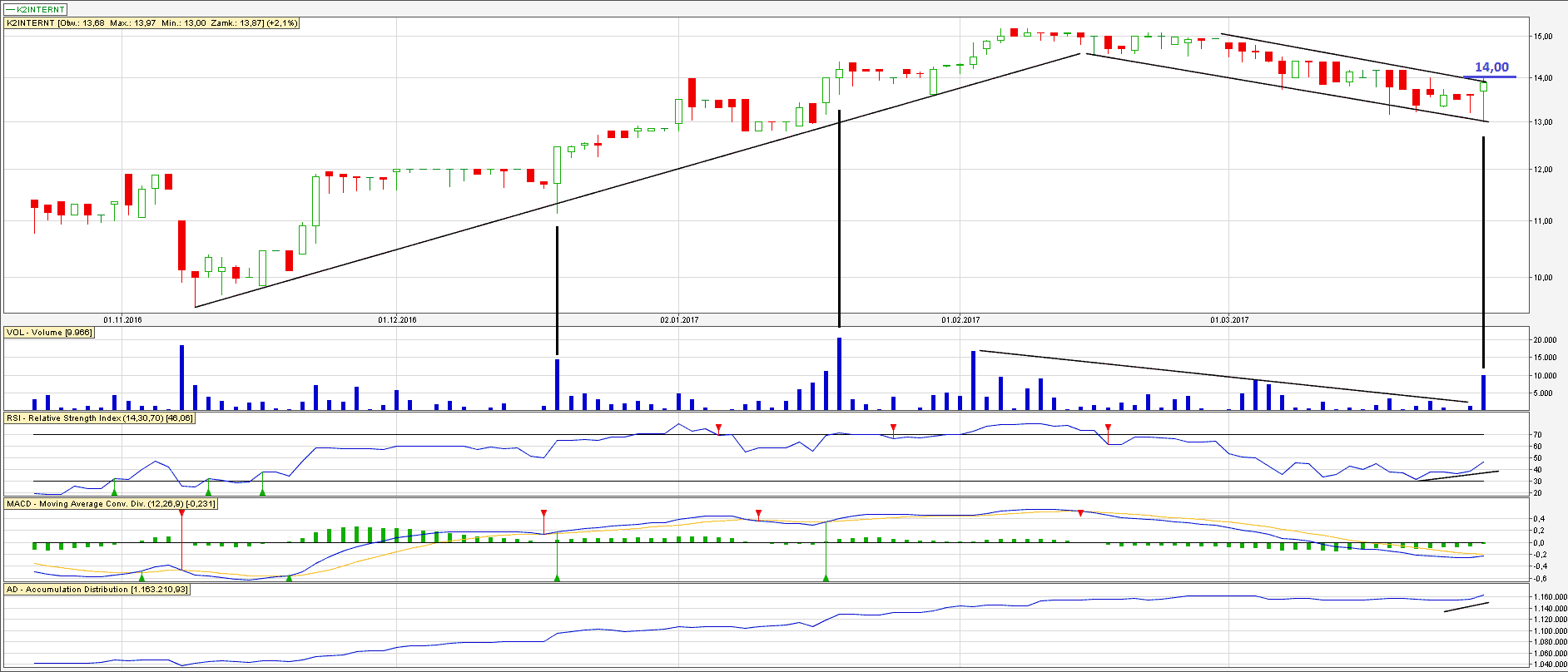The image size is (1568, 672).
Task: Click the AD Accumulation Distribution label
Action: (x=97, y=590)
